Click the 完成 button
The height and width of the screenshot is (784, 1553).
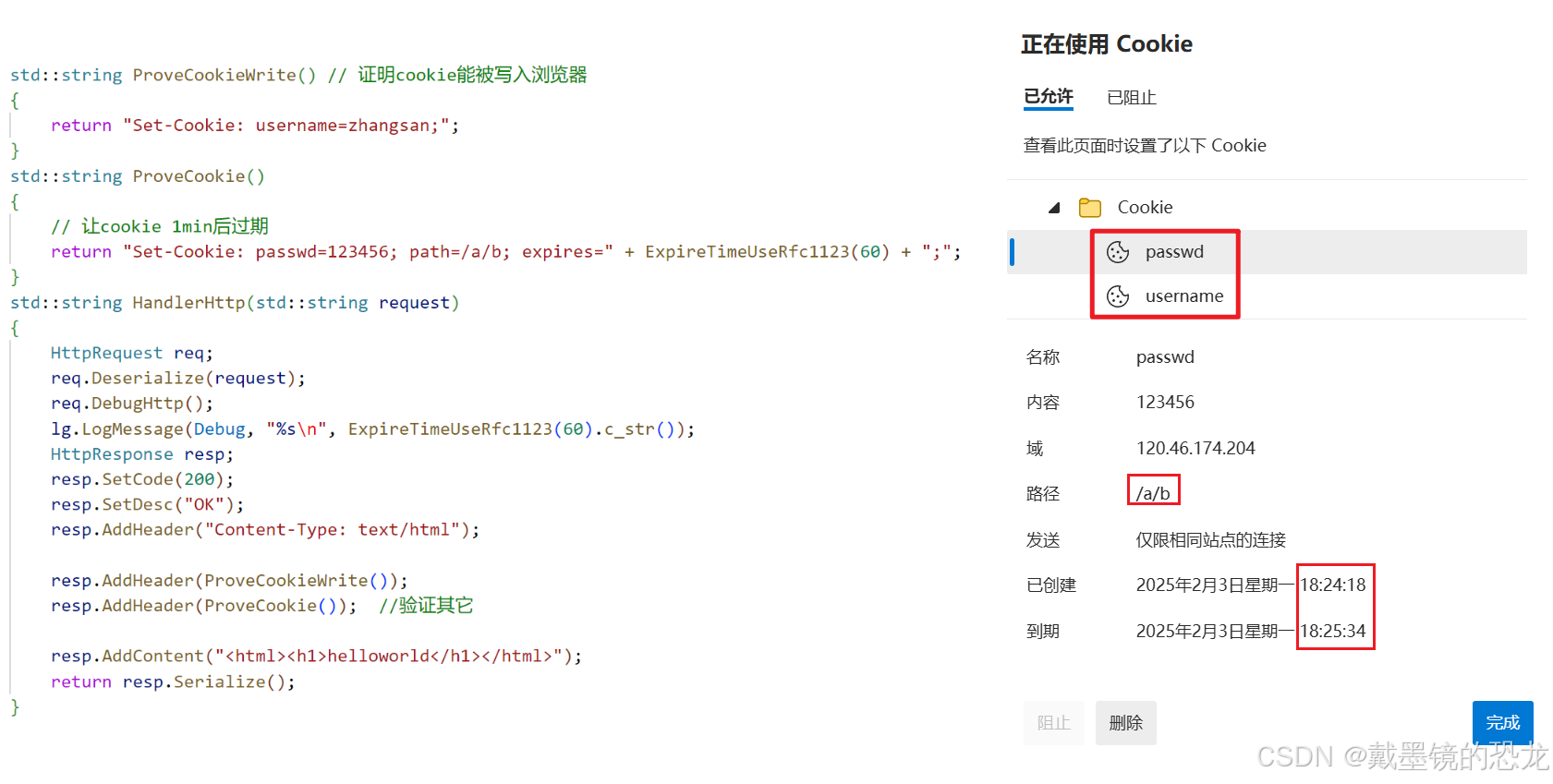1503,723
